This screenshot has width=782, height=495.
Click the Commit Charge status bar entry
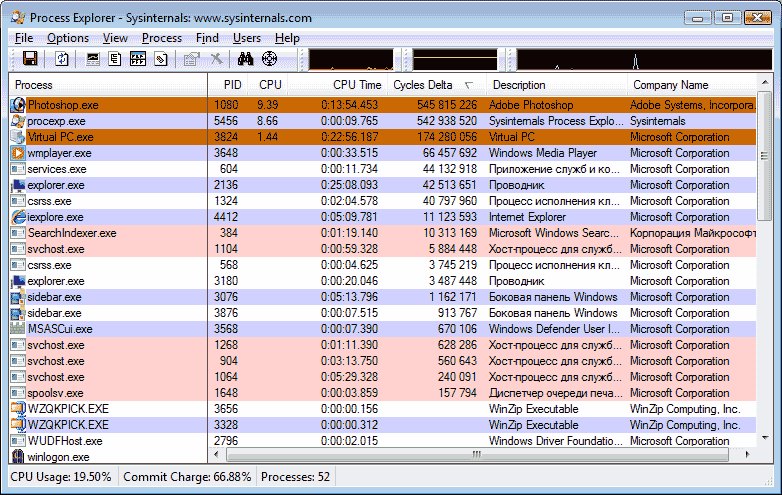pos(187,477)
